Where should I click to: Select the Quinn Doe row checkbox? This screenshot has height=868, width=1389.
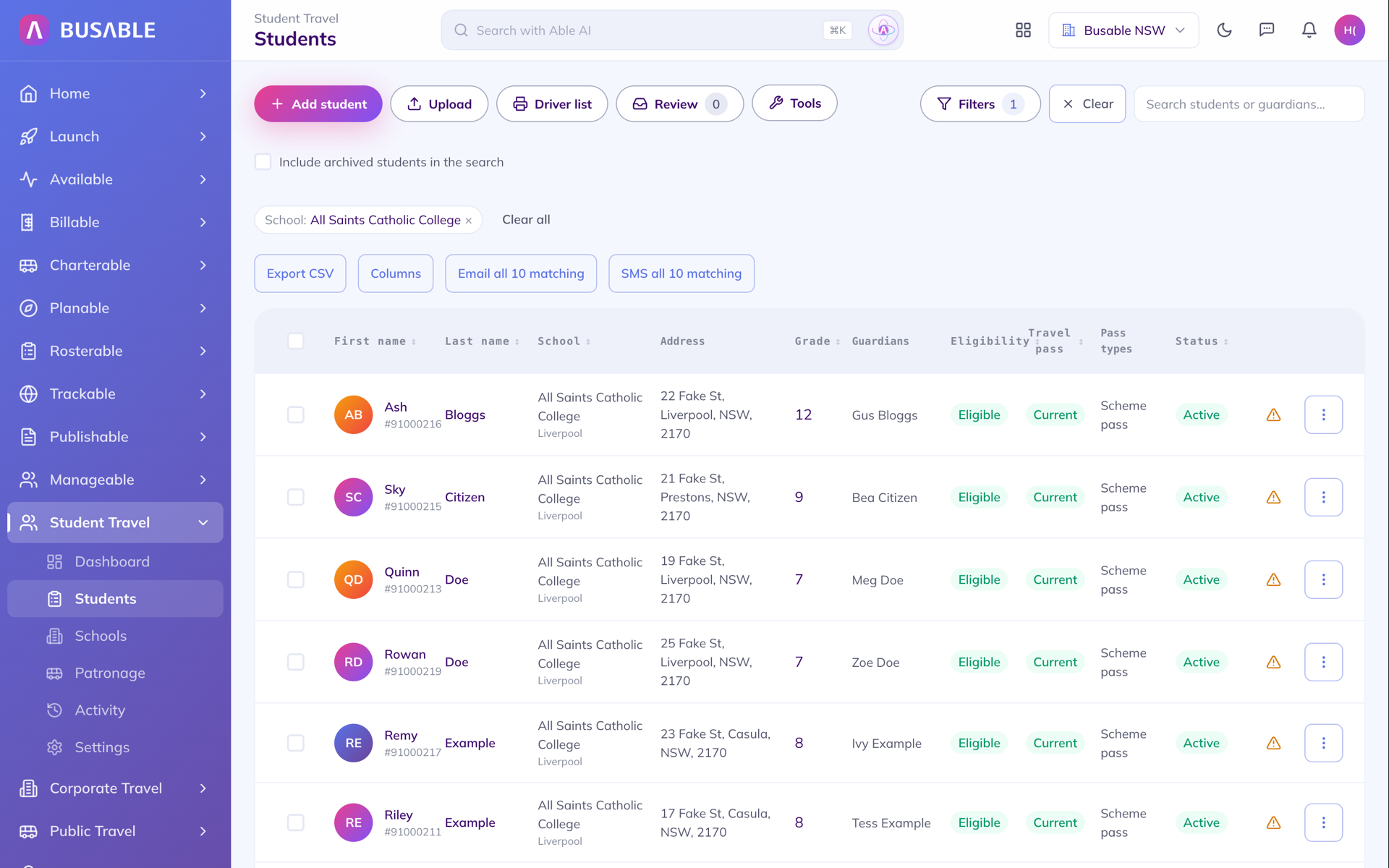click(296, 579)
